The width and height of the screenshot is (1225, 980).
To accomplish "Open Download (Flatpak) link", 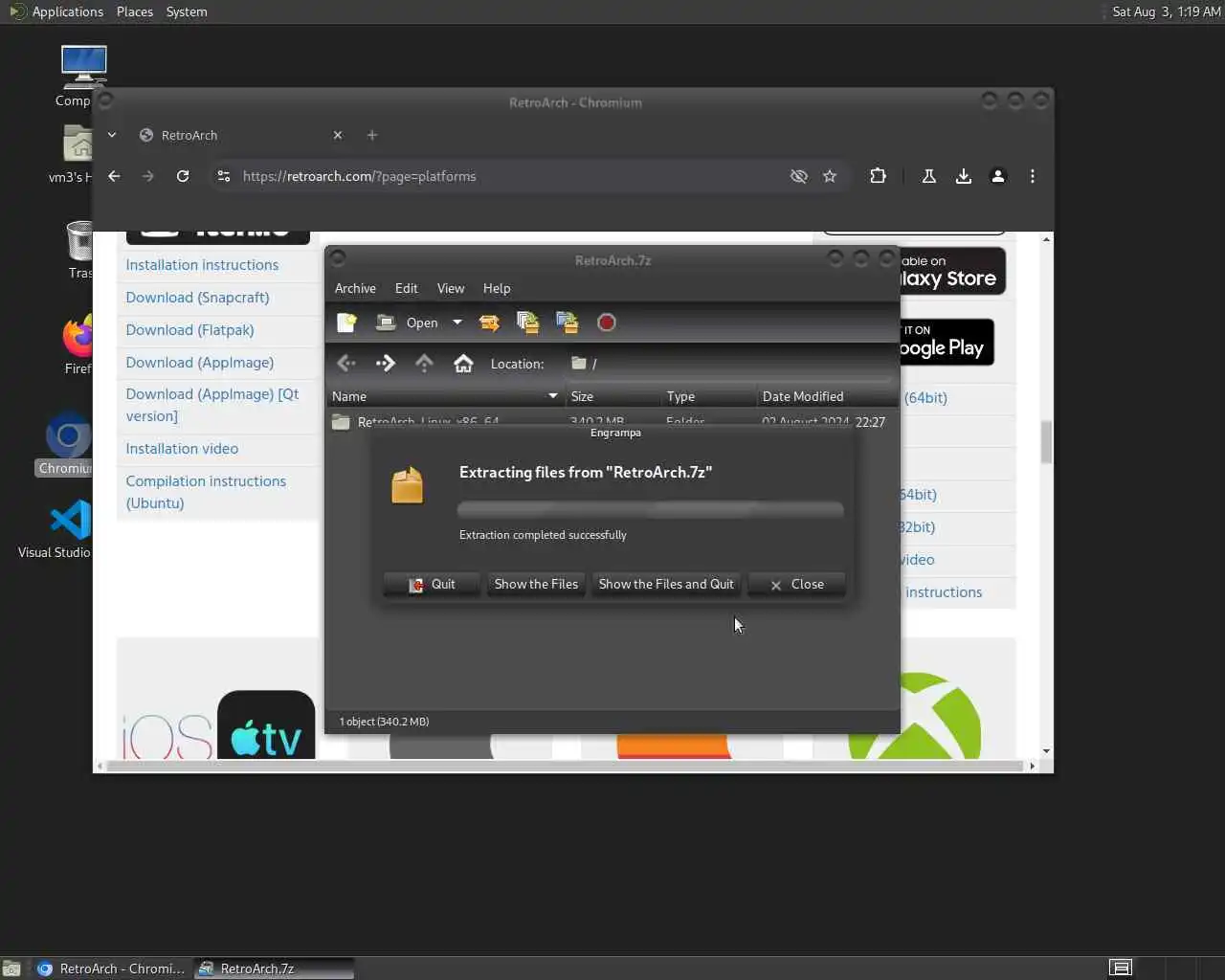I will point(189,330).
